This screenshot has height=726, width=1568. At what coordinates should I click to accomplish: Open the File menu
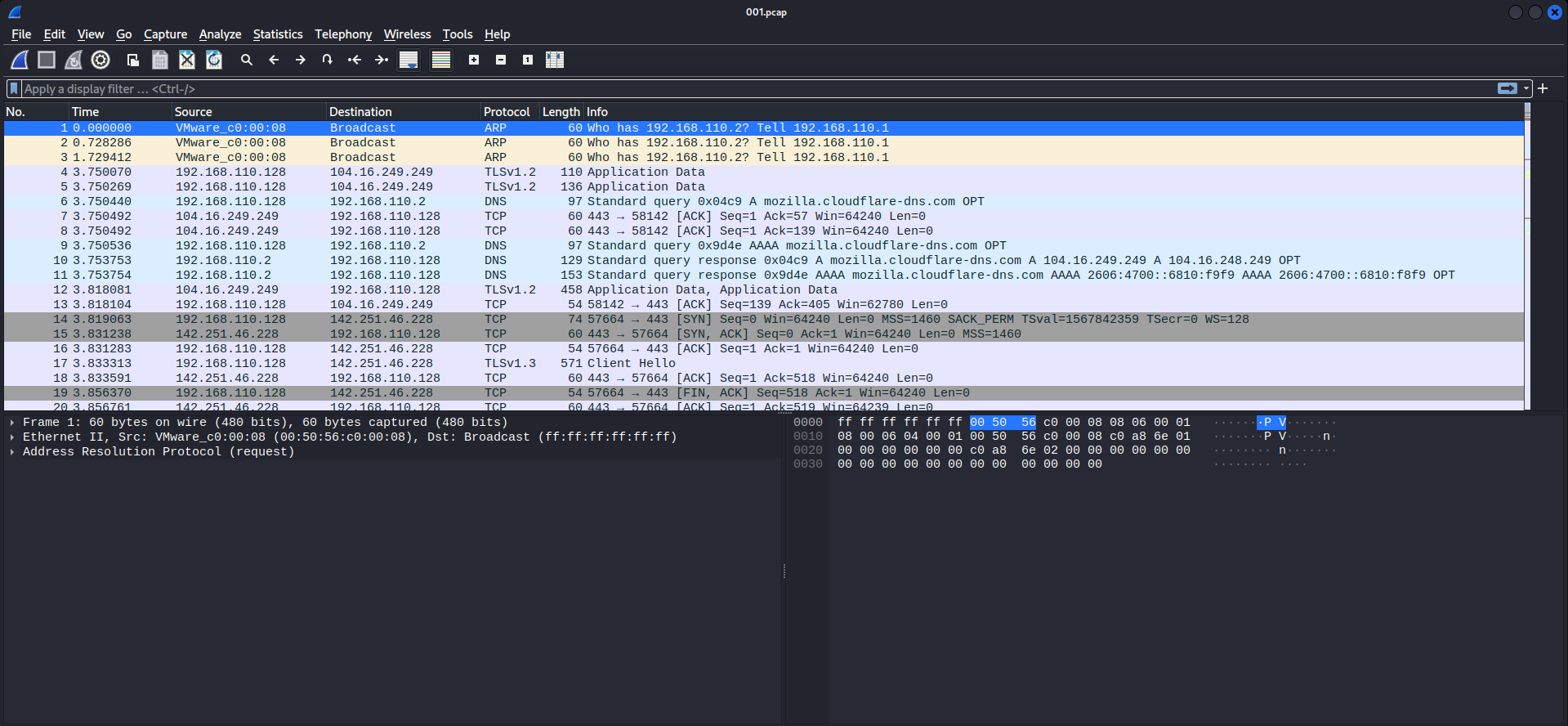21,34
